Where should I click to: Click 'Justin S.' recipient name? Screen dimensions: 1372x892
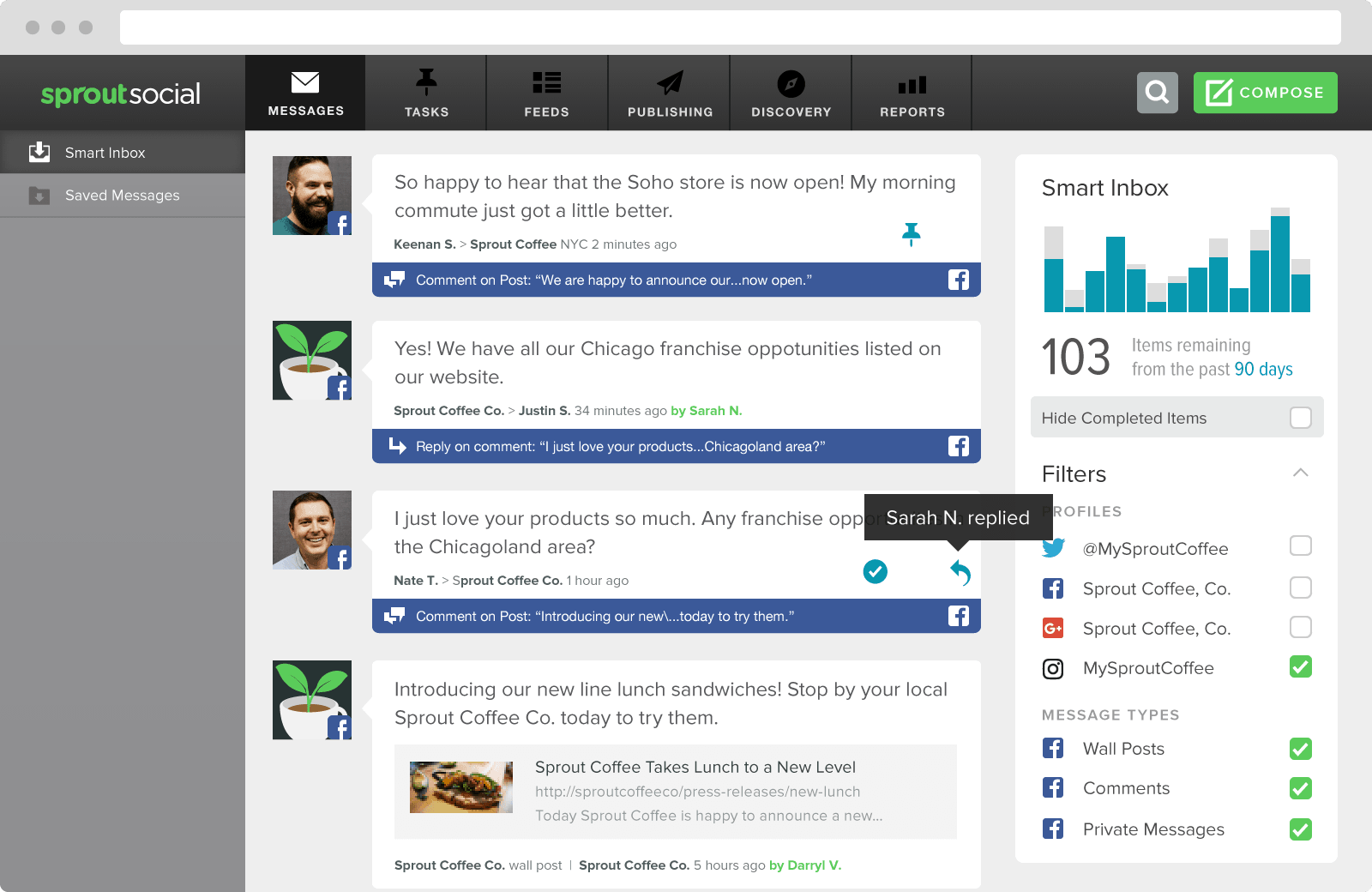point(545,411)
